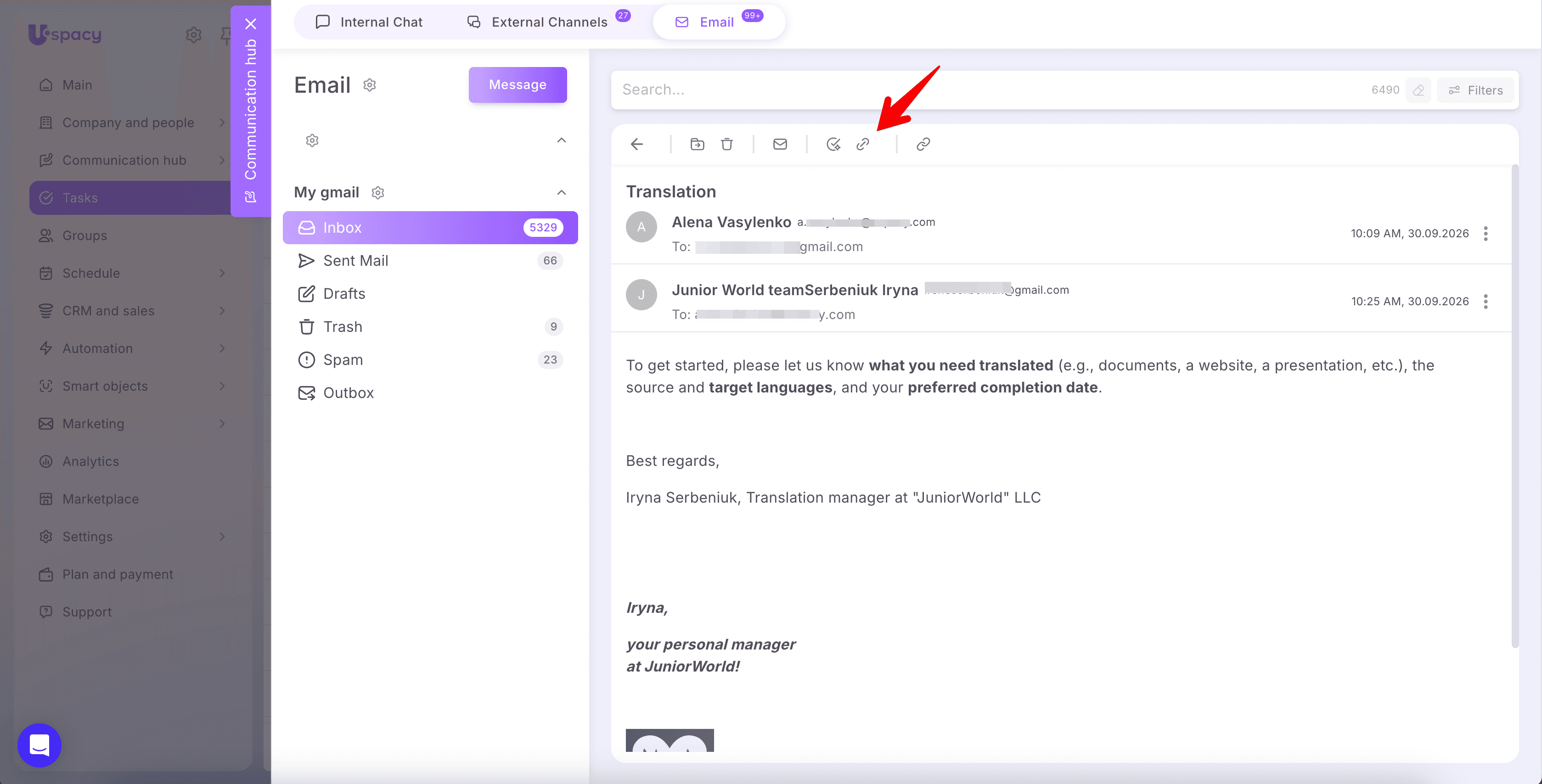The image size is (1542, 784).
Task: Click the link icon after the last toolbar divider
Action: pos(923,144)
